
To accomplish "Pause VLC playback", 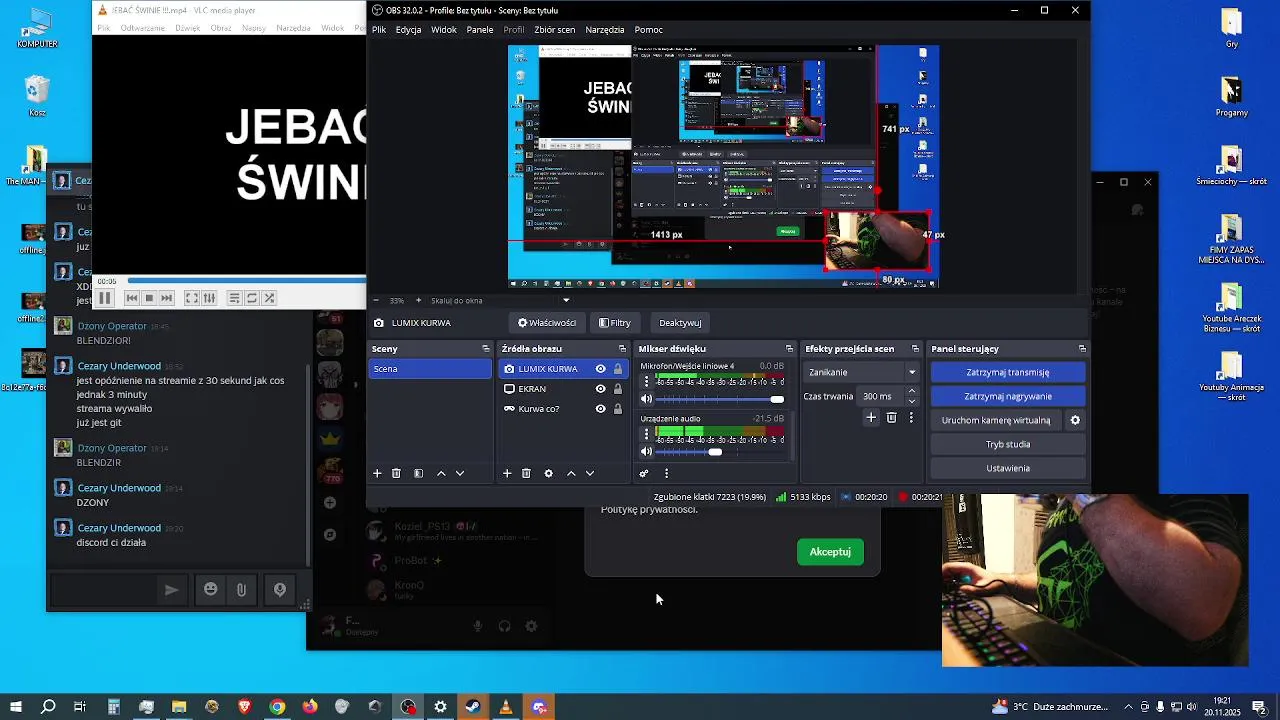I will pyautogui.click(x=105, y=298).
